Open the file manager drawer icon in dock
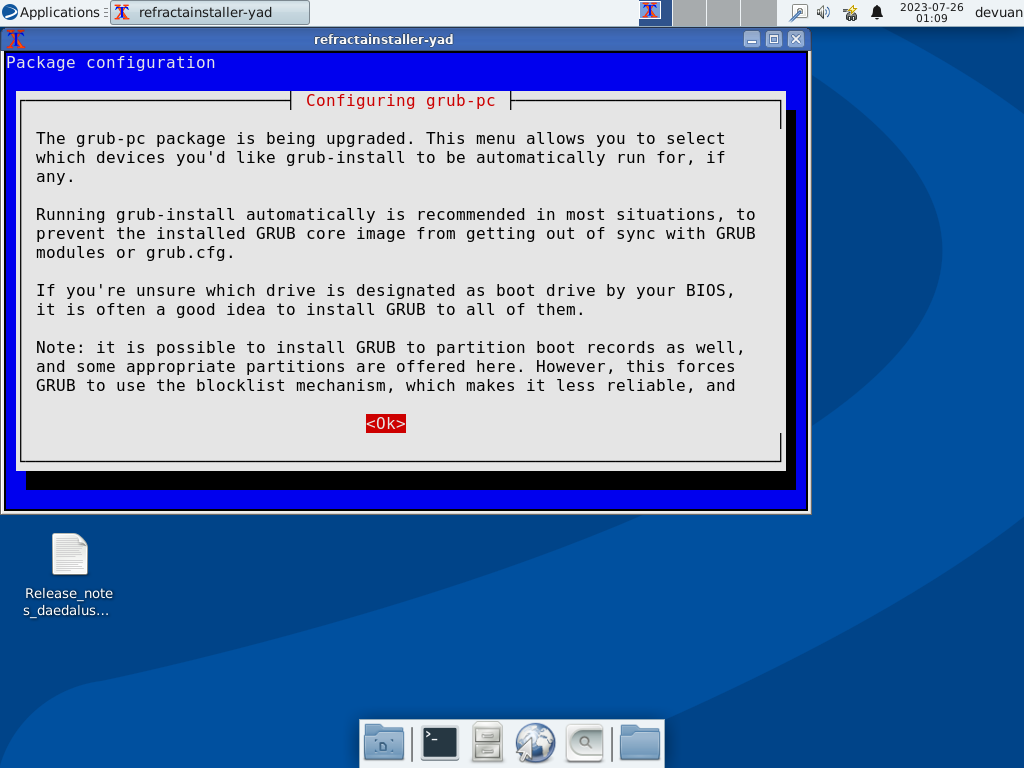The width and height of the screenshot is (1024, 768). click(487, 743)
